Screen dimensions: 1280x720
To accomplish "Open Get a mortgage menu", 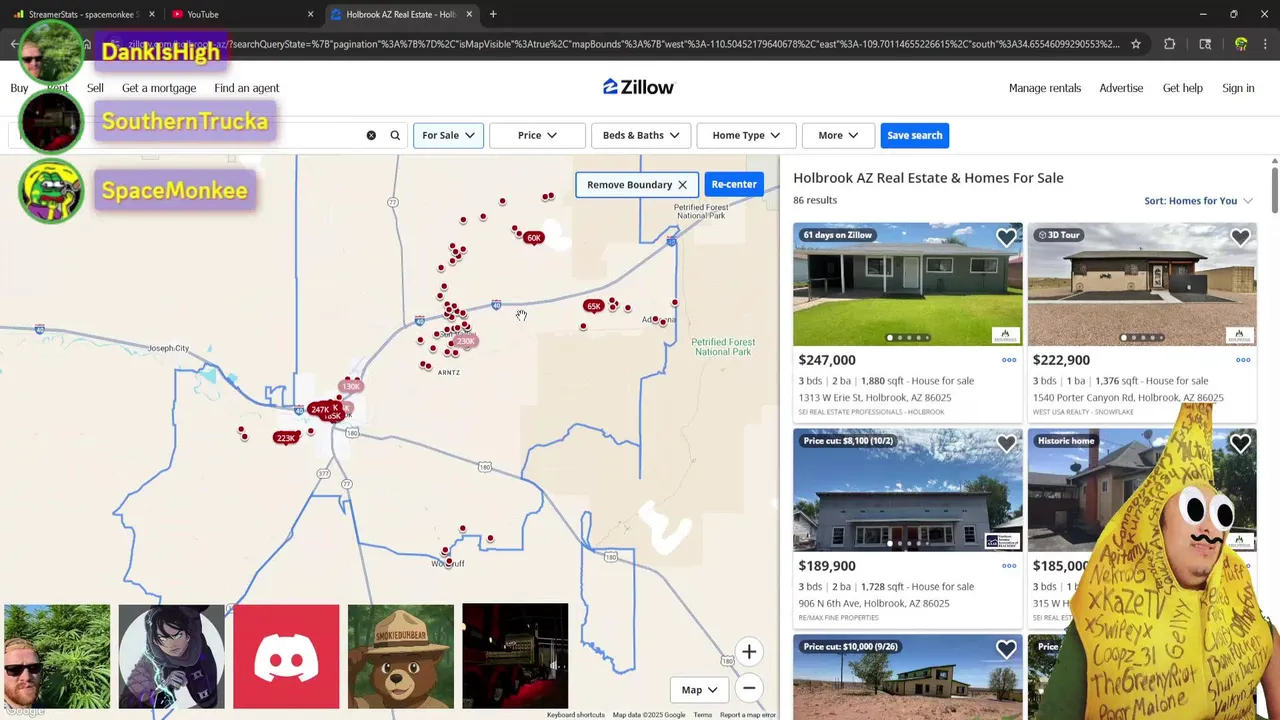I will pos(159,88).
